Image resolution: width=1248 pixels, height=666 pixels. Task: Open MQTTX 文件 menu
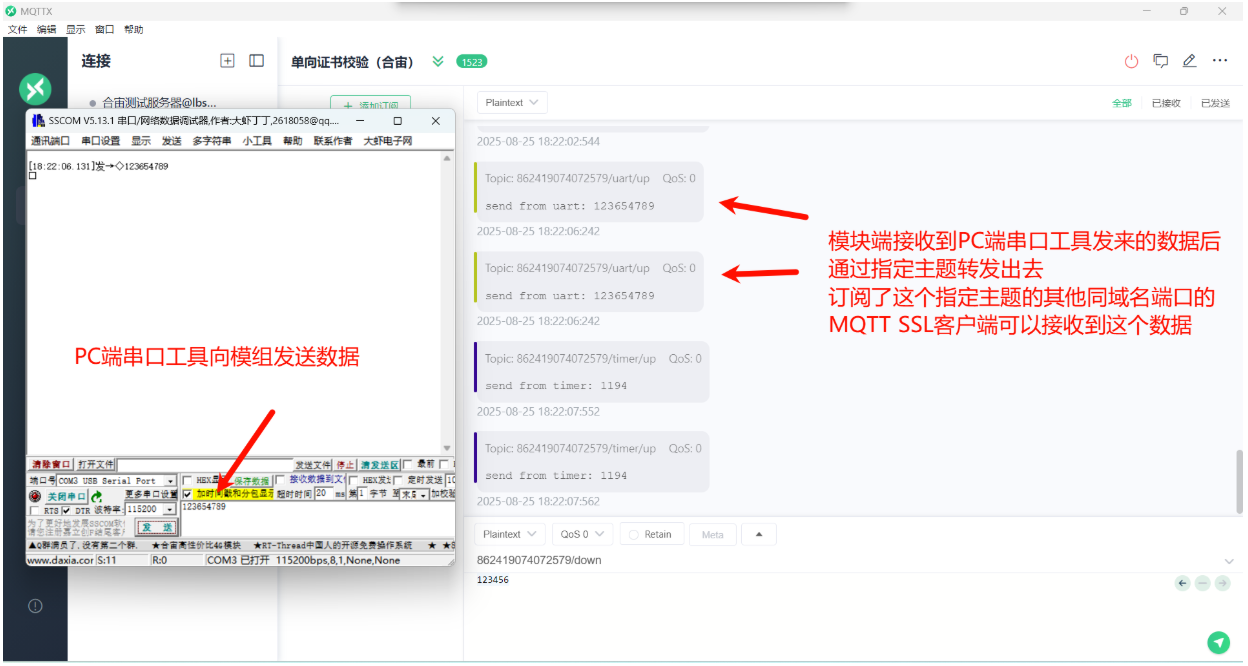pyautogui.click(x=17, y=30)
